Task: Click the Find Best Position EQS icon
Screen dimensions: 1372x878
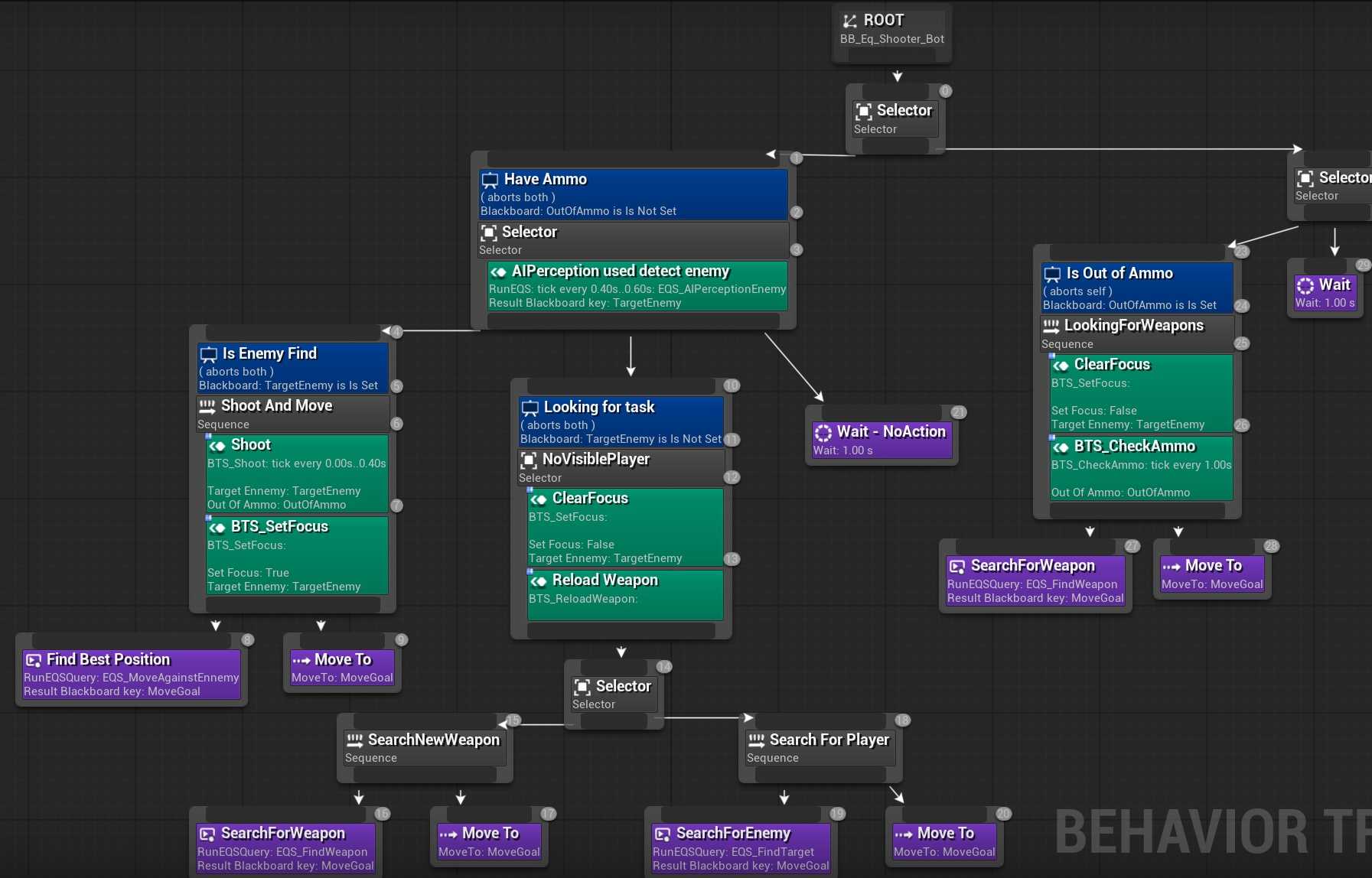Action: coord(33,660)
